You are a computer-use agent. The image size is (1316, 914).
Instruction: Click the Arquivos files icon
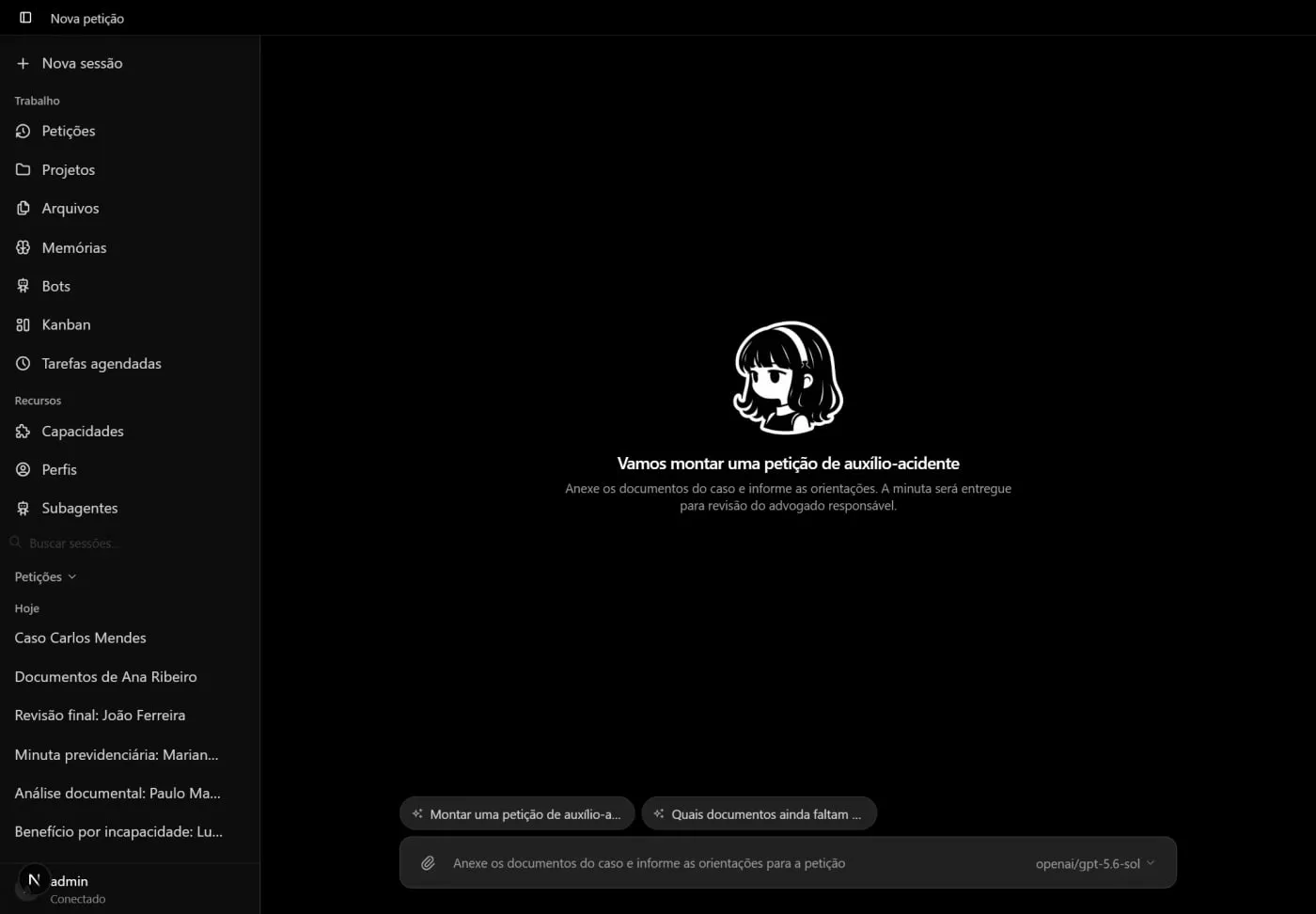pos(23,208)
